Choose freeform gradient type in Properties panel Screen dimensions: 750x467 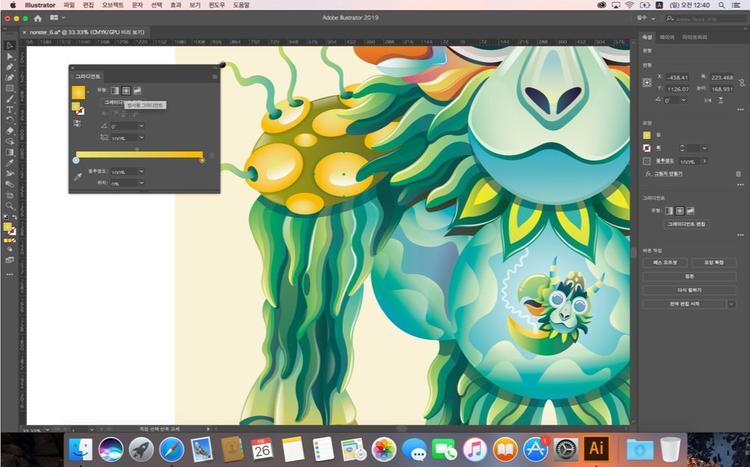pos(690,211)
